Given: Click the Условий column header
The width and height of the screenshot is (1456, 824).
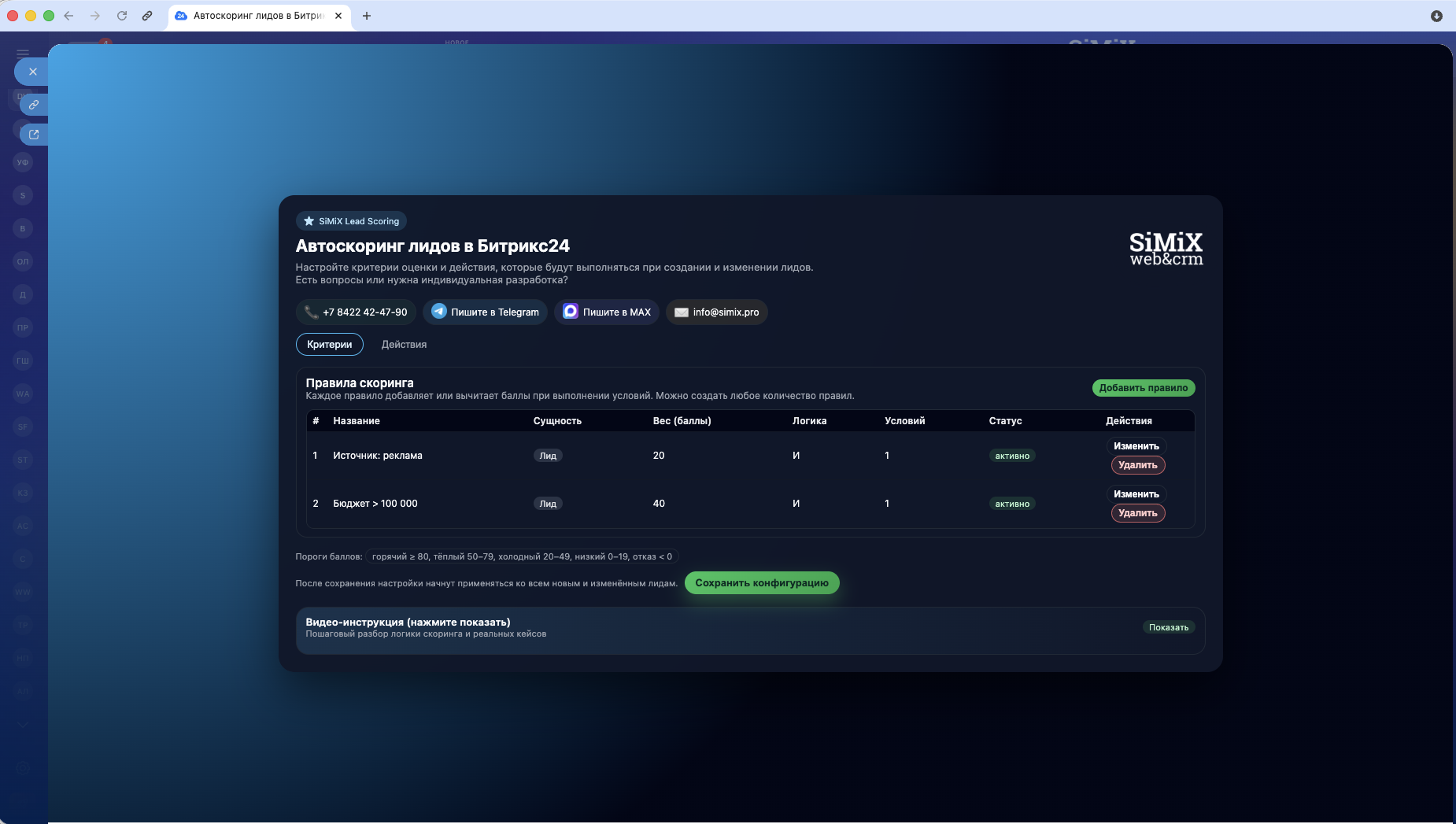Looking at the screenshot, I should click(x=905, y=421).
